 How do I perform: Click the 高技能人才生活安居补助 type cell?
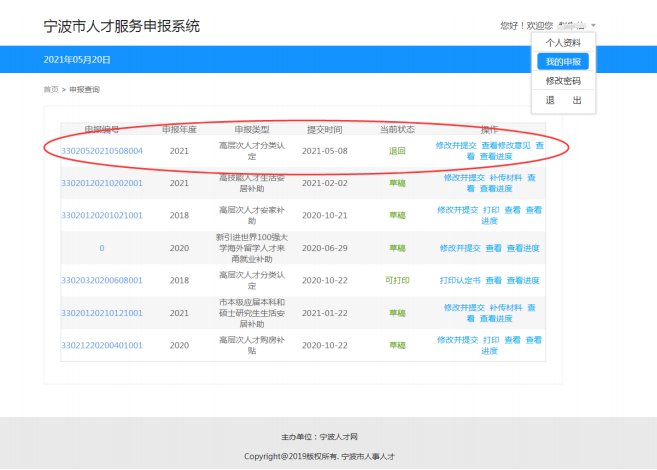[x=252, y=183]
